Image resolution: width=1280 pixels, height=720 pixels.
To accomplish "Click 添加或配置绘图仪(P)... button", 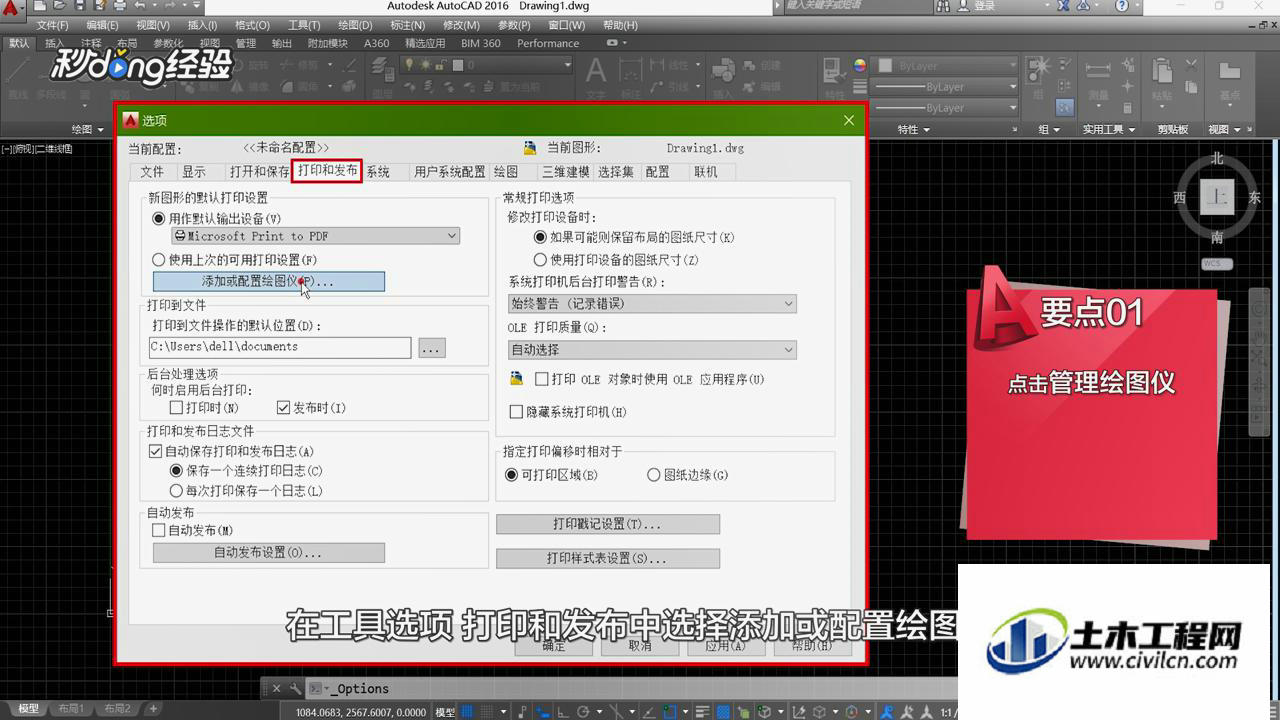I will point(268,282).
